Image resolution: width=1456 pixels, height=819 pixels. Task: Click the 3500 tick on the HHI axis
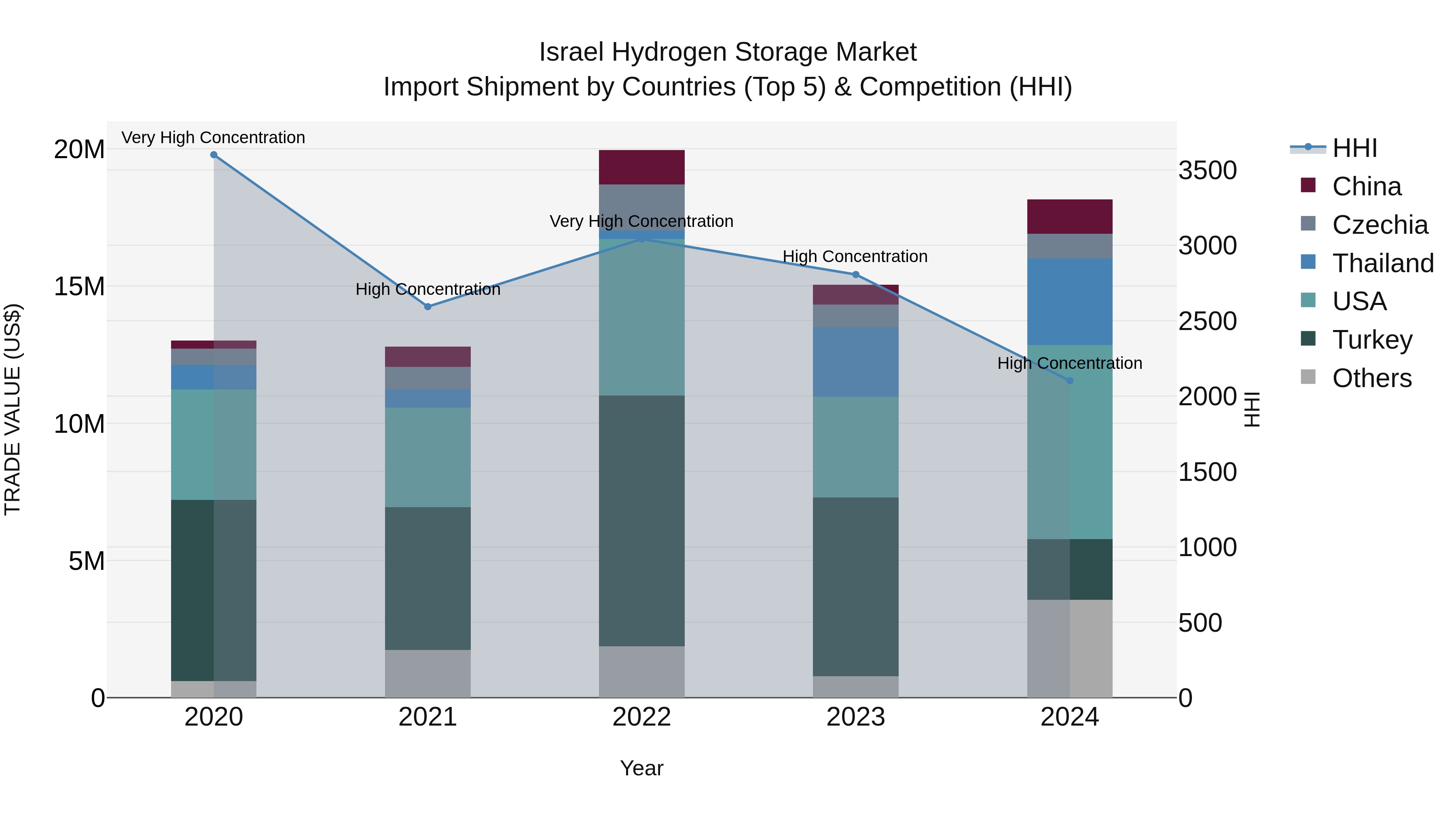[x=1208, y=171]
